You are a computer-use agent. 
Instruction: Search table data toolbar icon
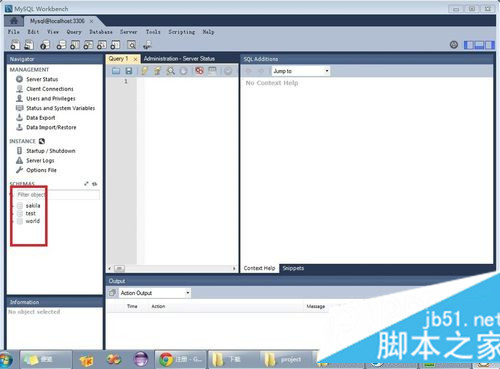(132, 45)
